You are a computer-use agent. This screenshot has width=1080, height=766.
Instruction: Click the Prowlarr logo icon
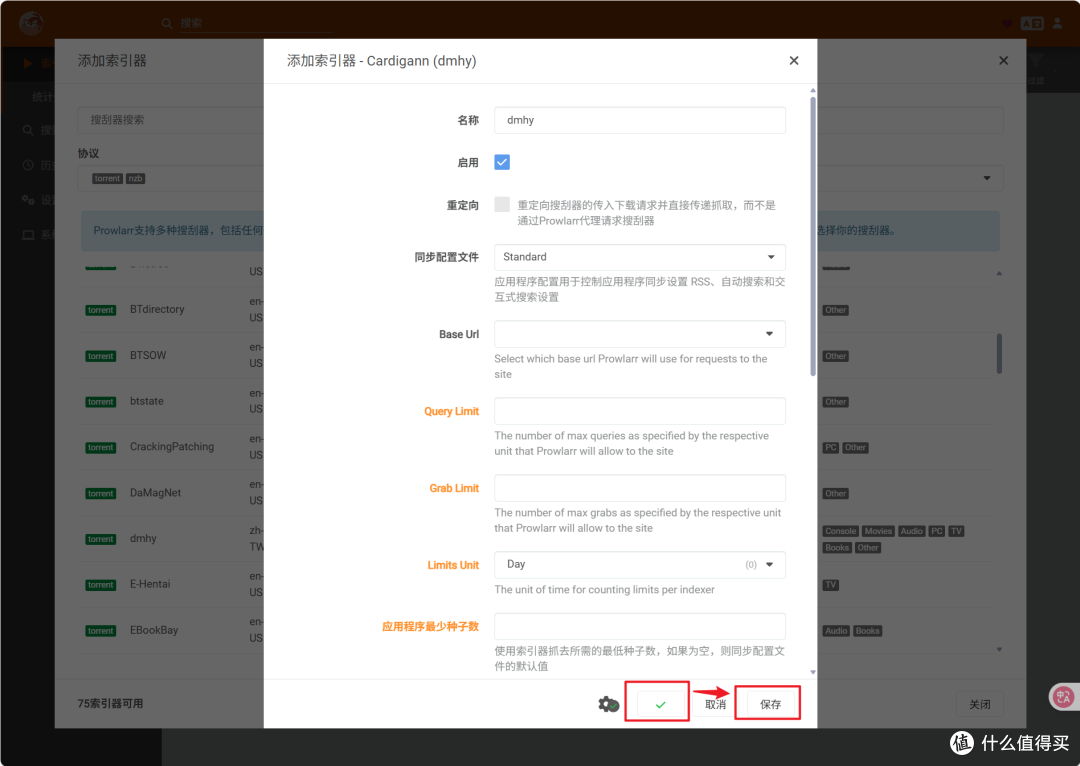coord(31,23)
